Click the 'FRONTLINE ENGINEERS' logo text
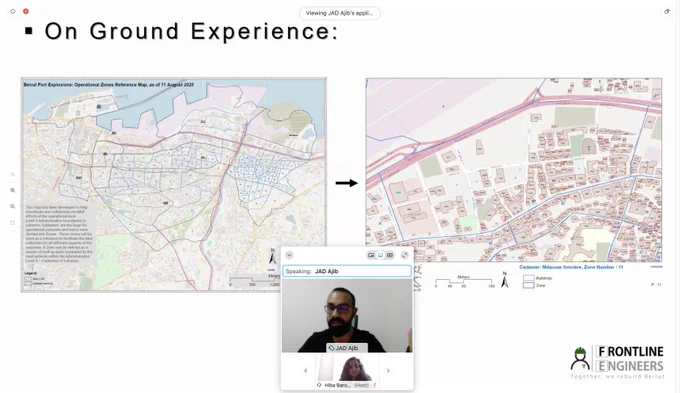The height and width of the screenshot is (393, 680). 630,358
